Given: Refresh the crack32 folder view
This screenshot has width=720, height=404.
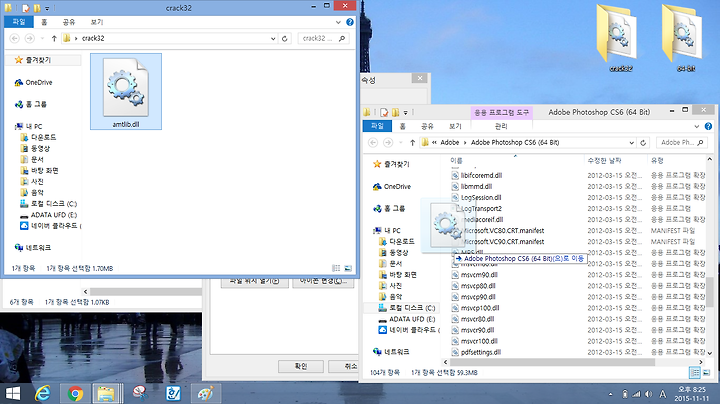Looking at the screenshot, I should (x=285, y=39).
